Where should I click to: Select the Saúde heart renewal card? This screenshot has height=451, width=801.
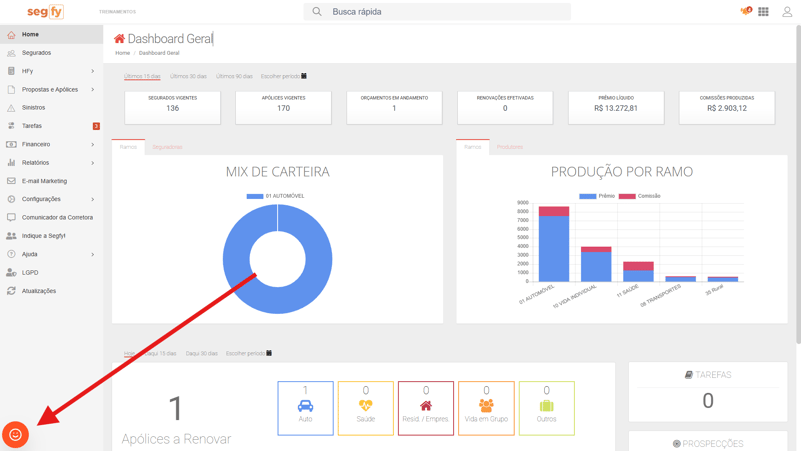click(x=366, y=408)
